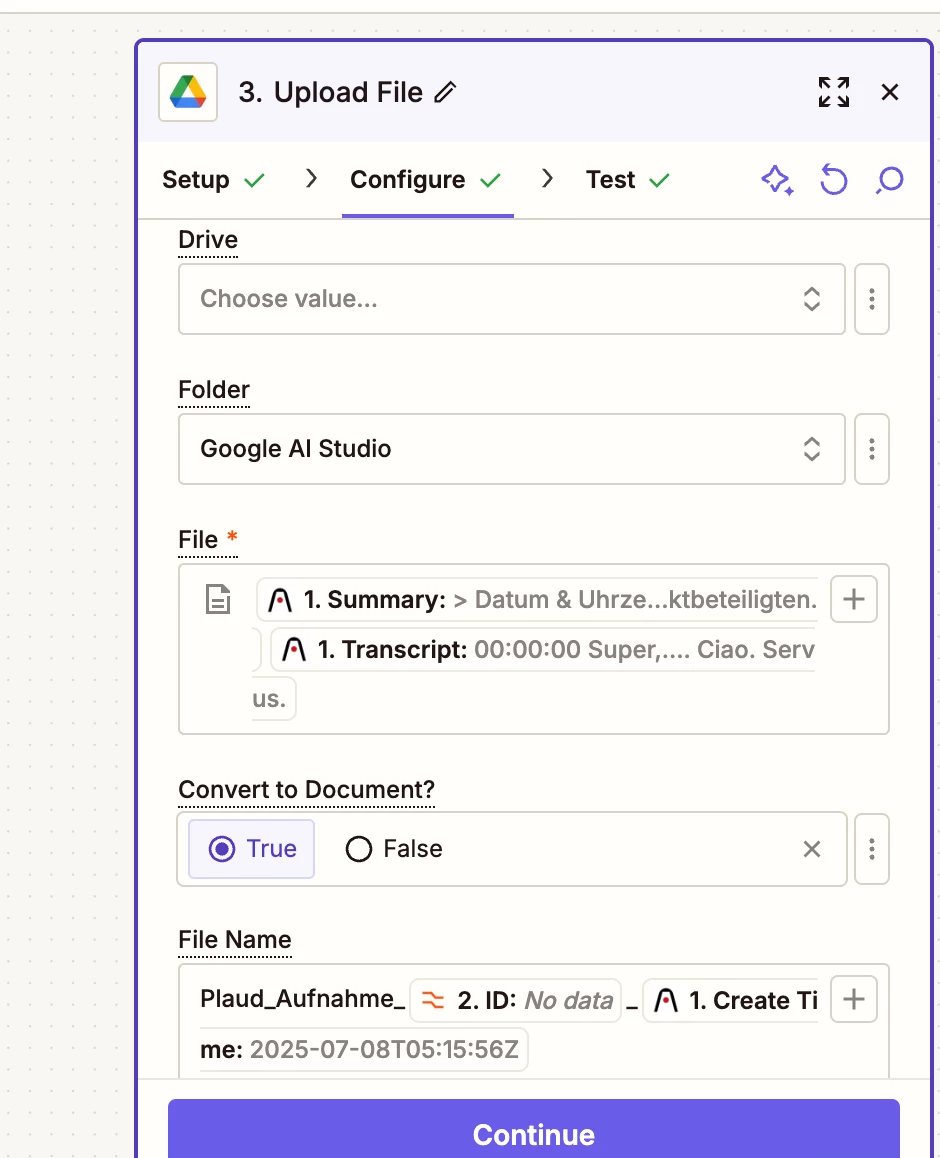Expand the step panel to full screen

point(833,93)
